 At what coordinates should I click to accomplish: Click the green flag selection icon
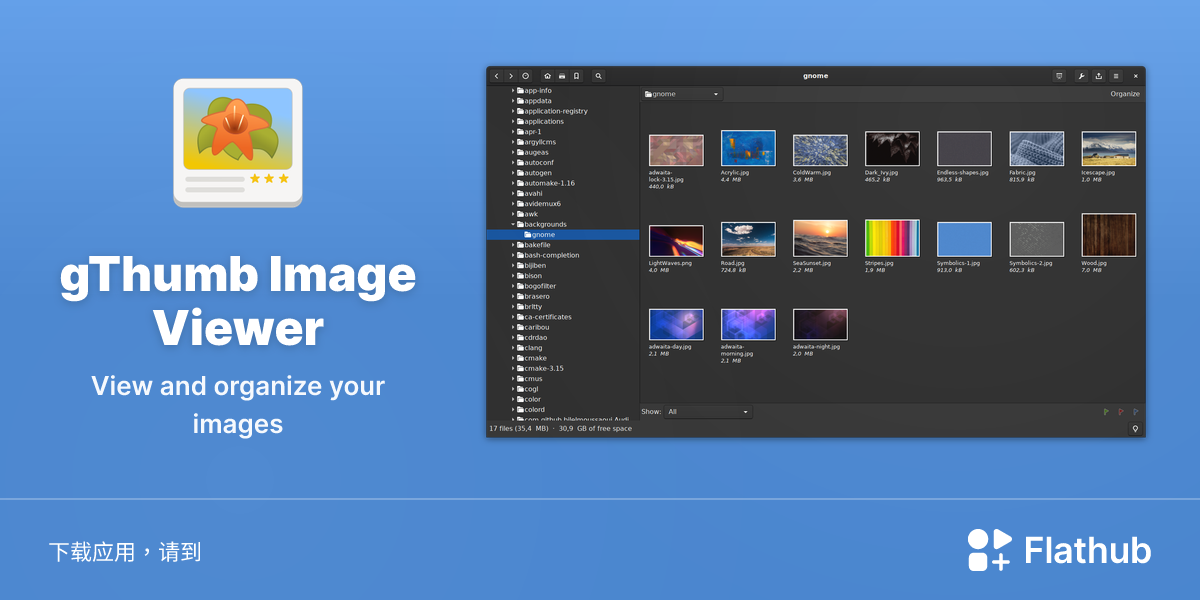pyautogui.click(x=1105, y=411)
